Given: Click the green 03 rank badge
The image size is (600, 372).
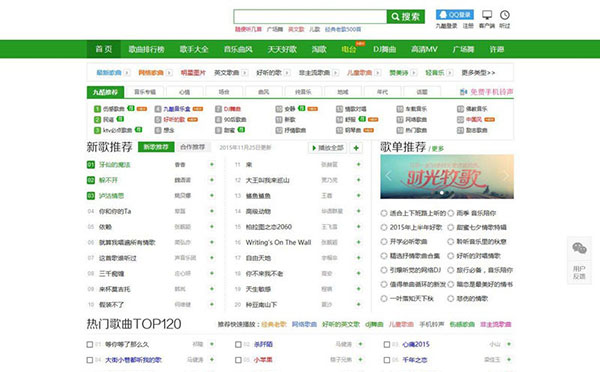Looking at the screenshot, I should tap(91, 196).
